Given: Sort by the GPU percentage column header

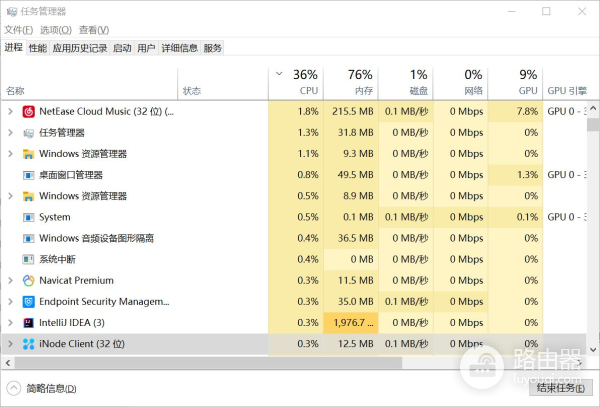Looking at the screenshot, I should tap(515, 82).
